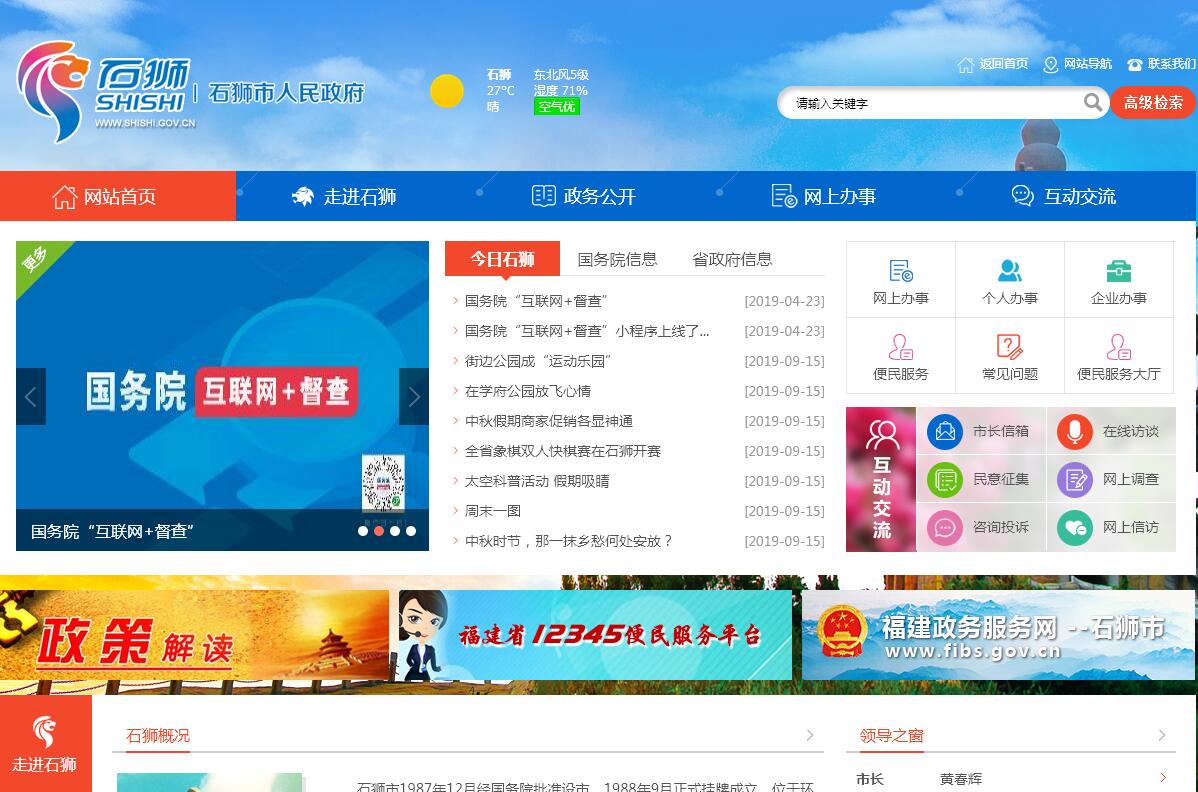
Task: Click the 常见问题 icon
Action: point(1010,347)
